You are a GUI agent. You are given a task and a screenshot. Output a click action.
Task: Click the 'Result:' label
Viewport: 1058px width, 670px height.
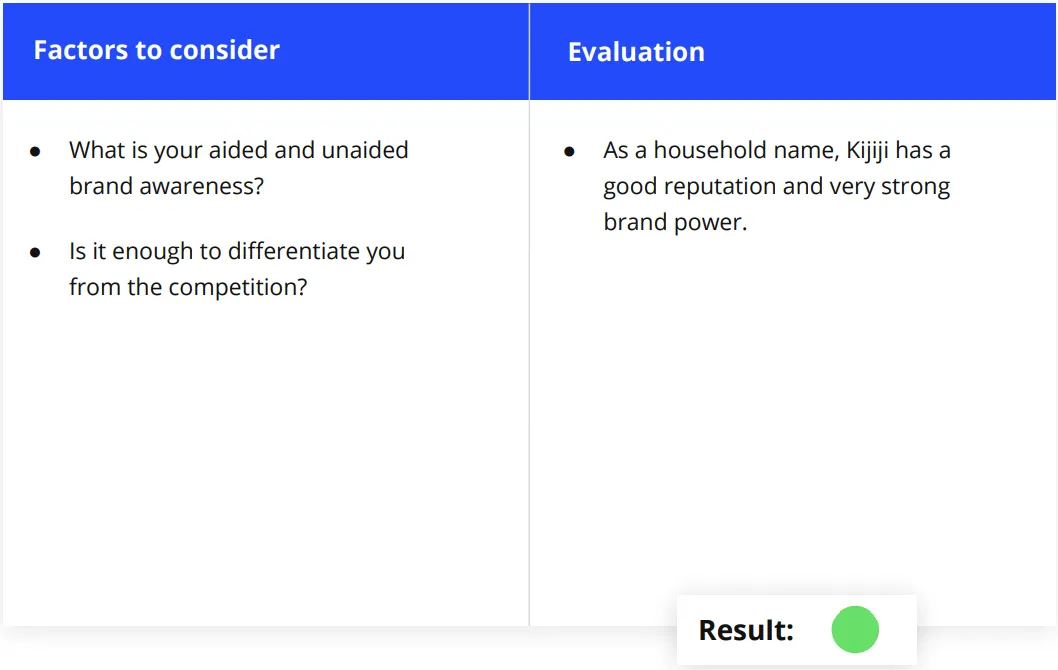(746, 630)
